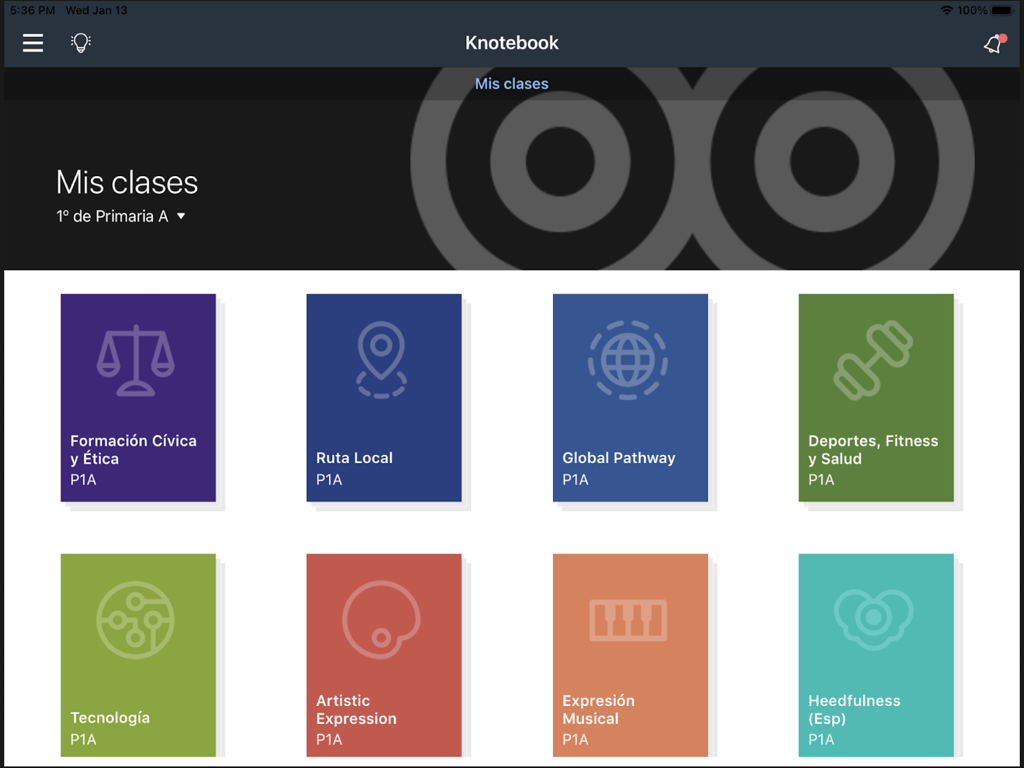The width and height of the screenshot is (1024, 768).
Task: Click the palette icon on Artistic Expression
Action: [x=384, y=618]
